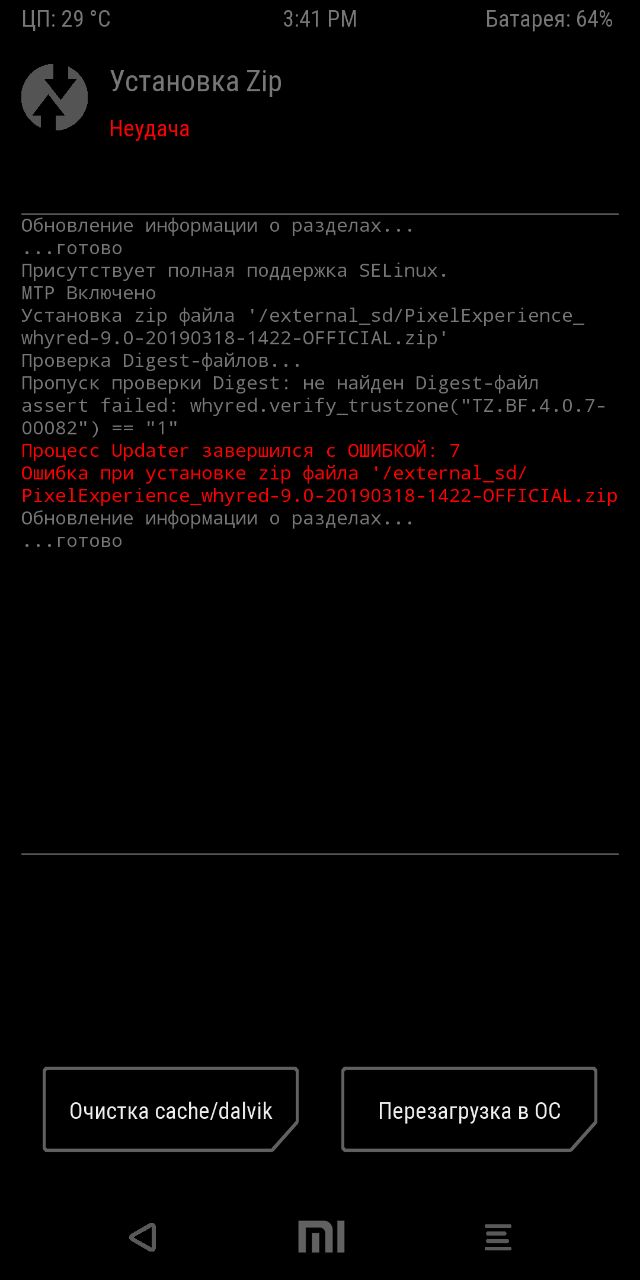This screenshot has width=640, height=1280.
Task: Tap the Установка zip файла log line
Action: pos(303,327)
